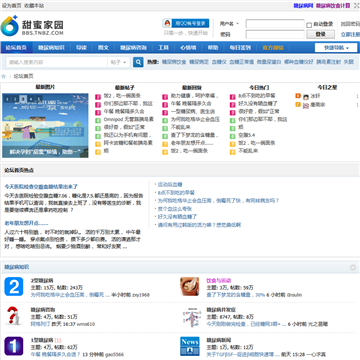Click the 论坛首页 breadcrumb link
Viewport: 360px width, 360px height.
[x=23, y=76]
